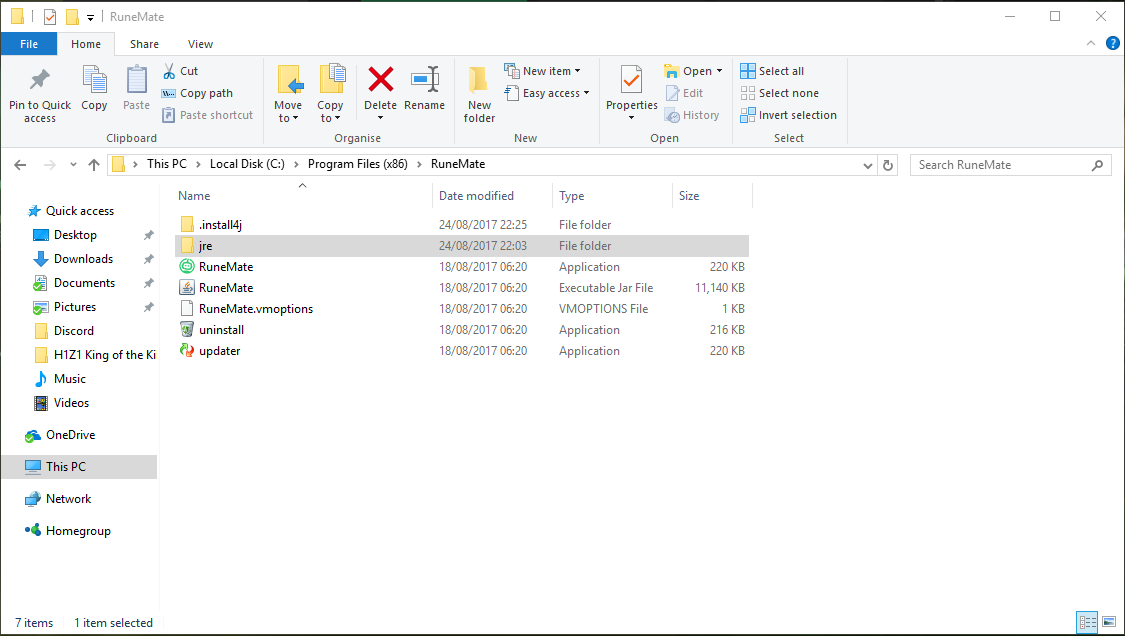The image size is (1125, 636).
Task: Click Program Files (x86) breadcrumb
Action: tap(357, 164)
